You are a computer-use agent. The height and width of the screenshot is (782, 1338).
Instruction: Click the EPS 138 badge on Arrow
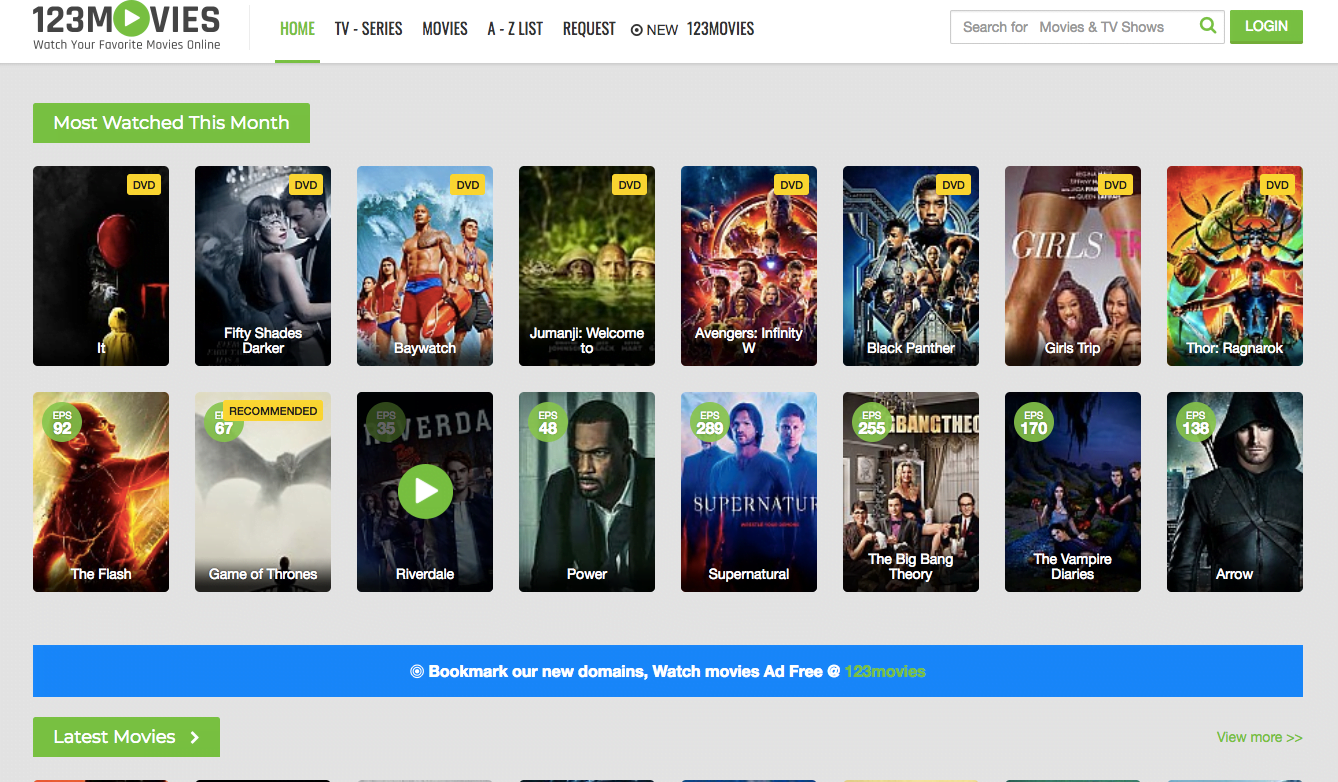1196,422
